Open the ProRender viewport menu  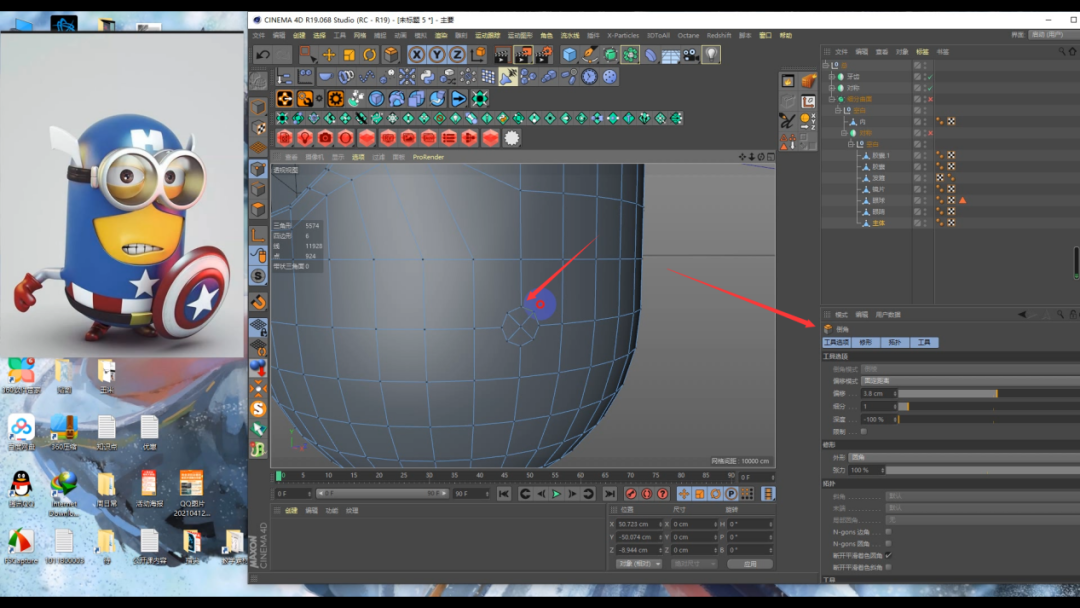(428, 157)
